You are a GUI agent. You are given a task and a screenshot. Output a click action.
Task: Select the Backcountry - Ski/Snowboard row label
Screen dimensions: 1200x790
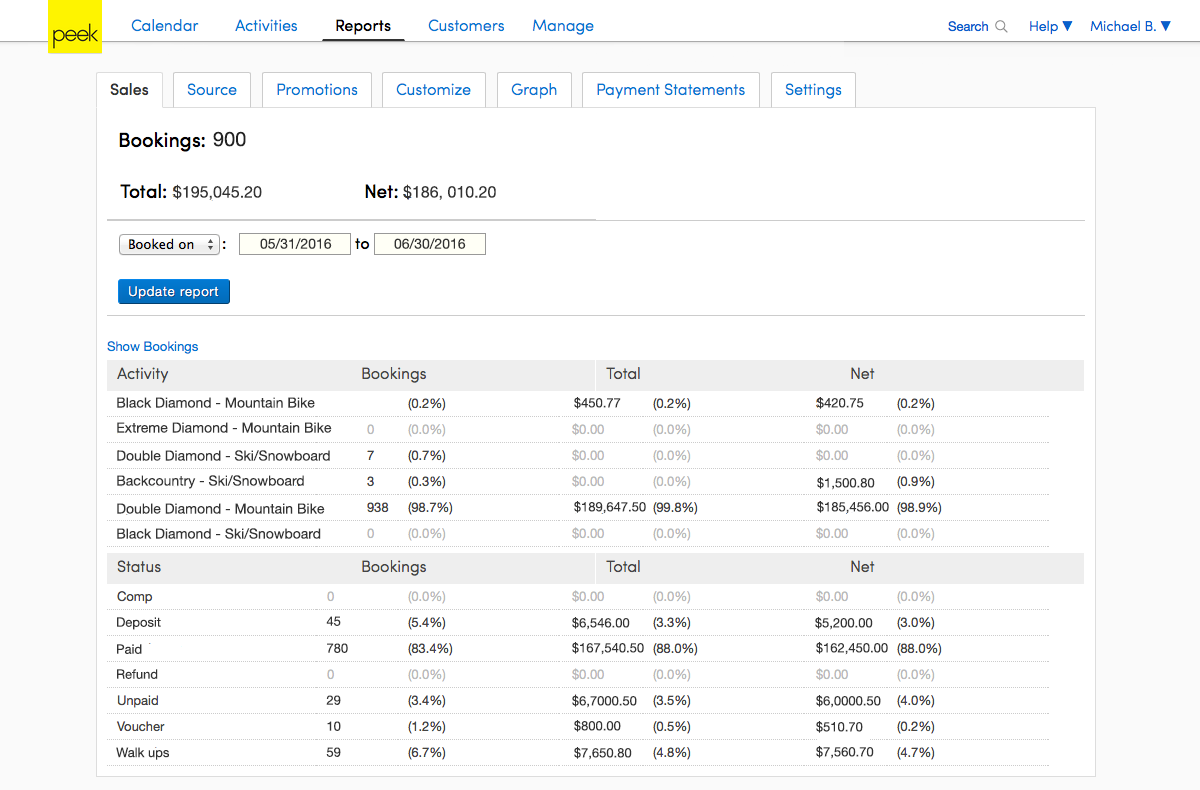point(210,481)
